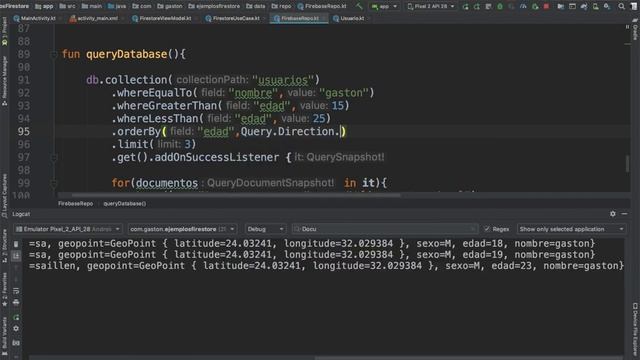Click the Logcat search field containing Docu

tap(384, 229)
